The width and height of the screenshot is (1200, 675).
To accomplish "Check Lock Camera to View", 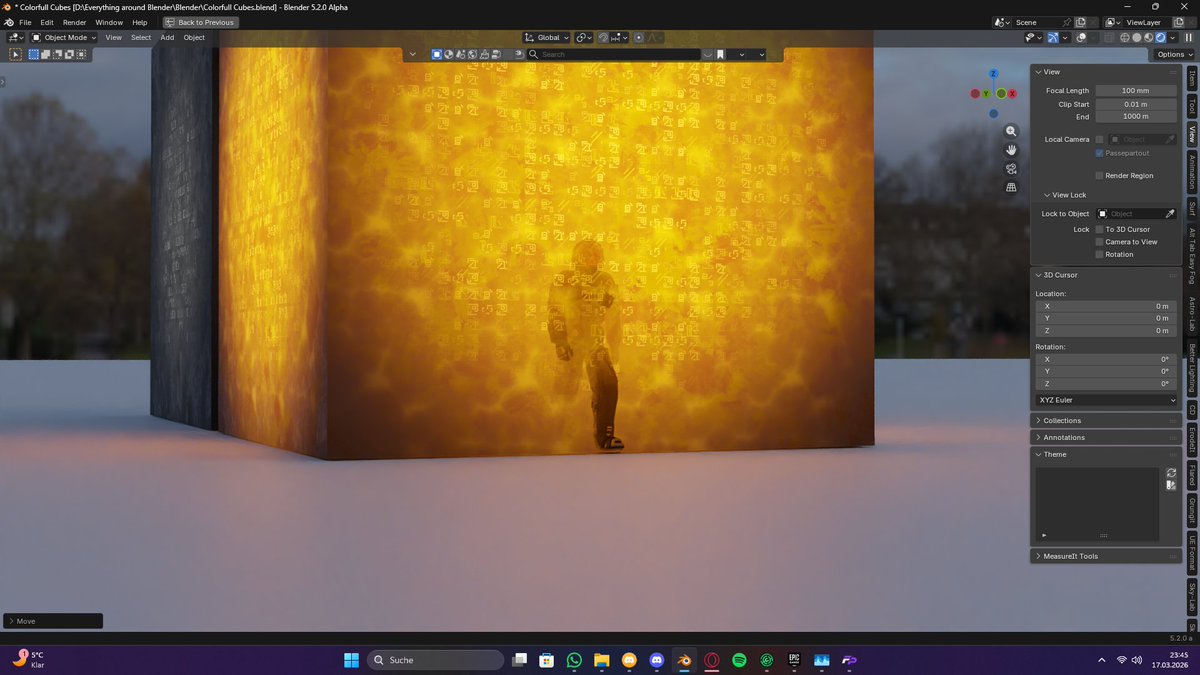I will [x=1099, y=242].
